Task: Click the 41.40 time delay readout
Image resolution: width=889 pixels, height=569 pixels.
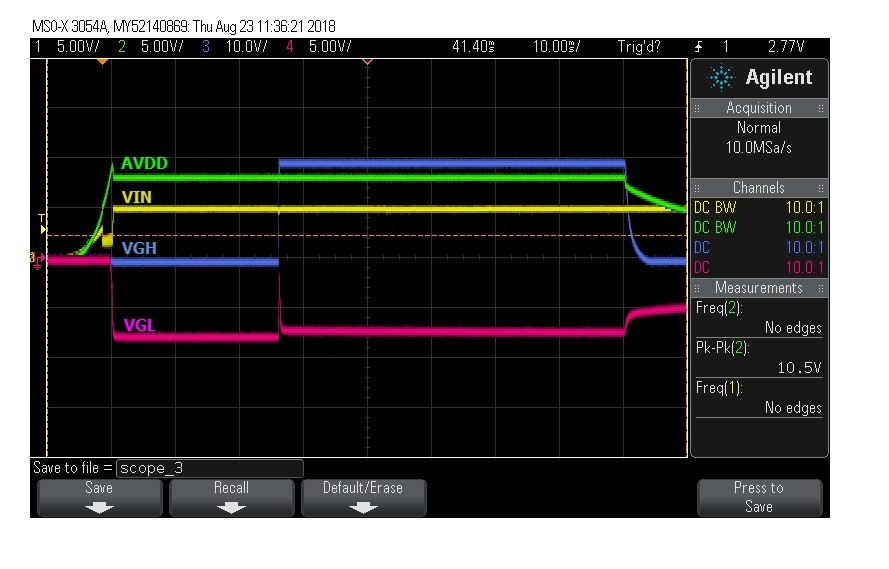Action: (x=473, y=46)
